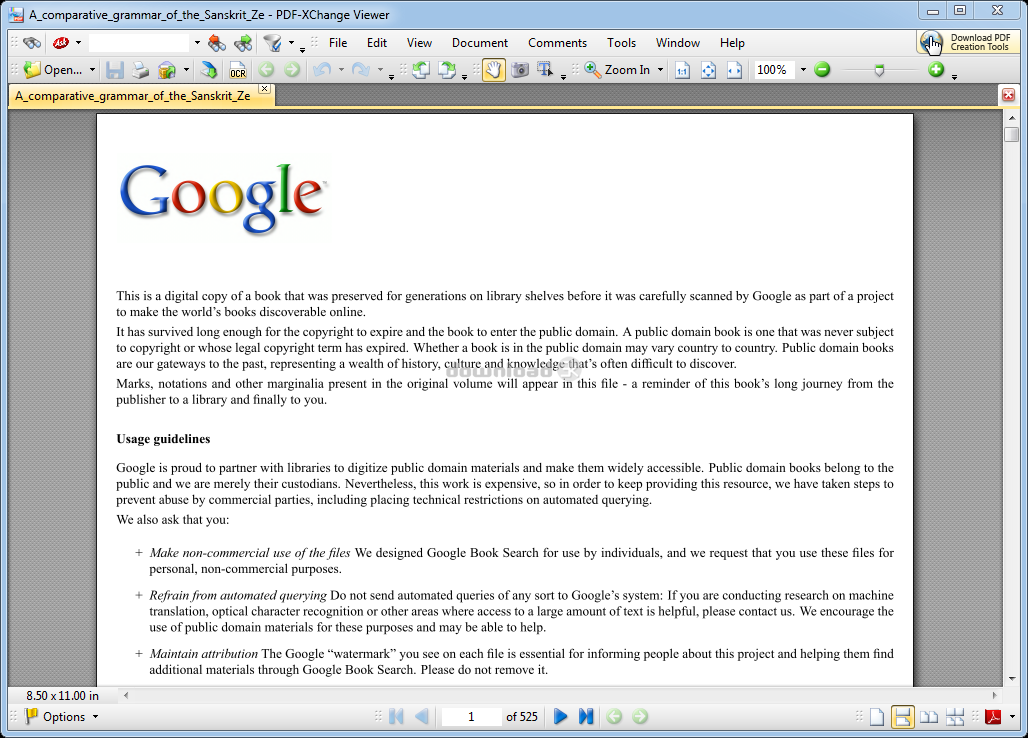Image resolution: width=1028 pixels, height=738 pixels.
Task: Click the Snapshot camera tool
Action: [520, 70]
